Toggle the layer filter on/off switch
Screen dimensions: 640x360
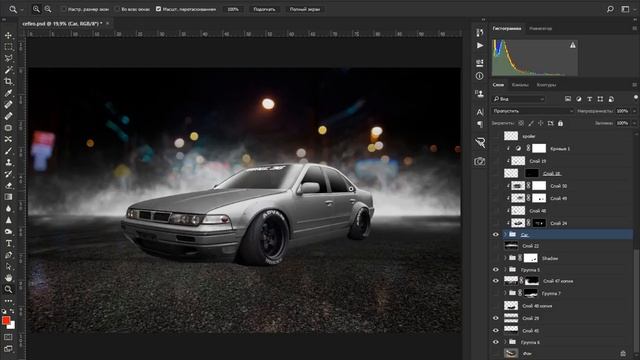point(636,98)
